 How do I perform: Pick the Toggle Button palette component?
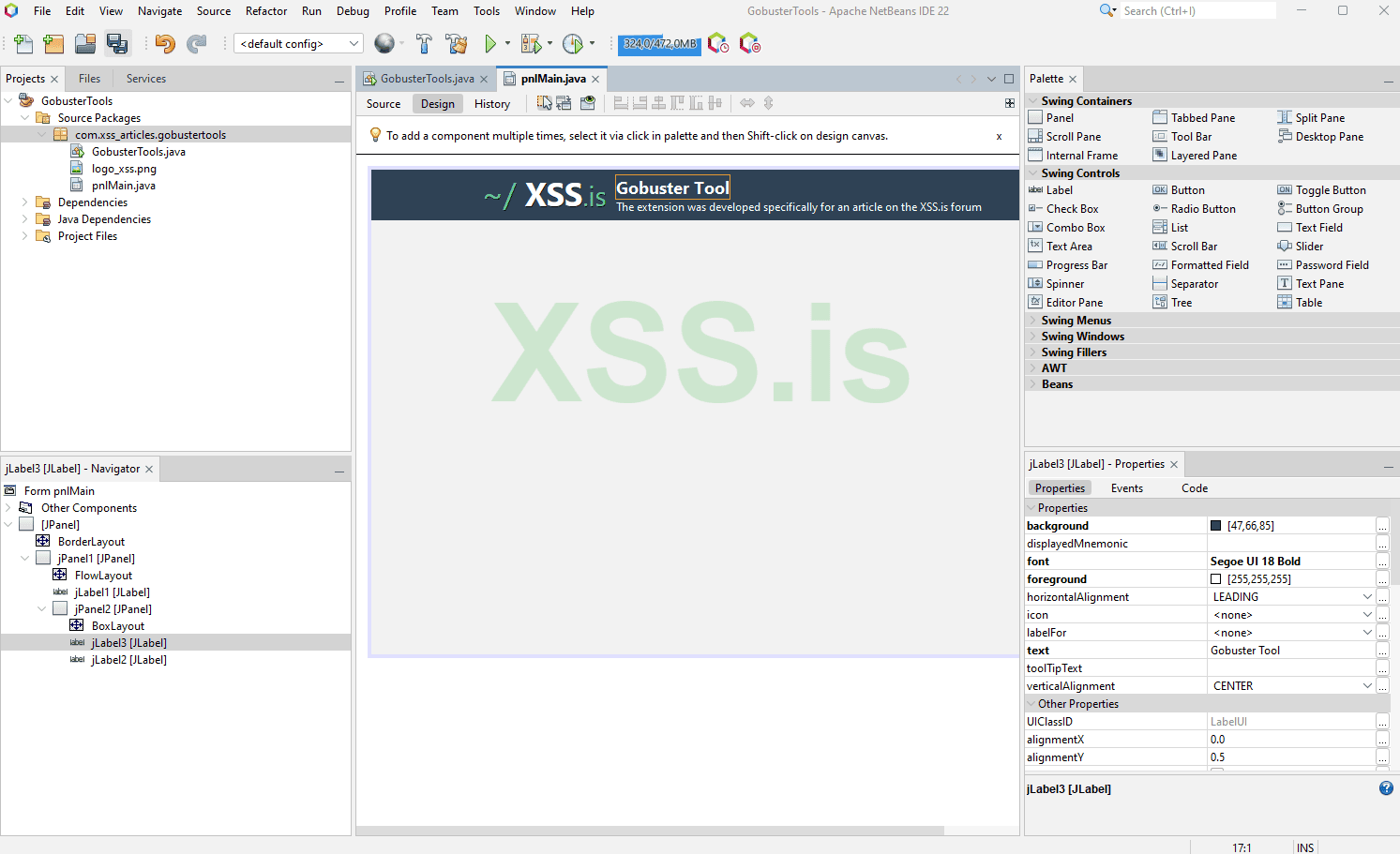(x=1321, y=190)
